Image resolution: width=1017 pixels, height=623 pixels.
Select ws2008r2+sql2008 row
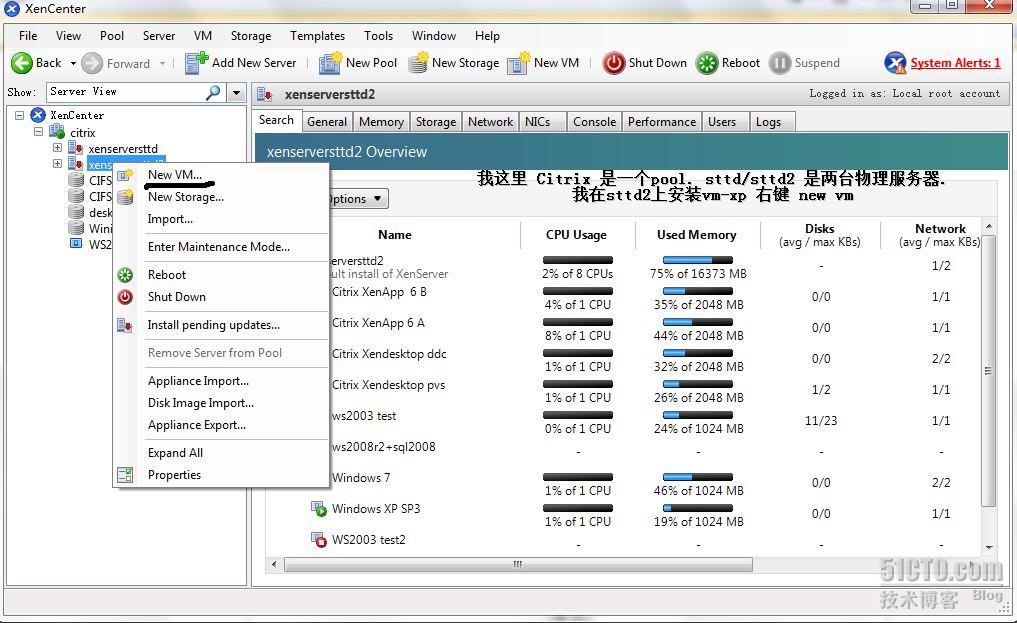(383, 447)
